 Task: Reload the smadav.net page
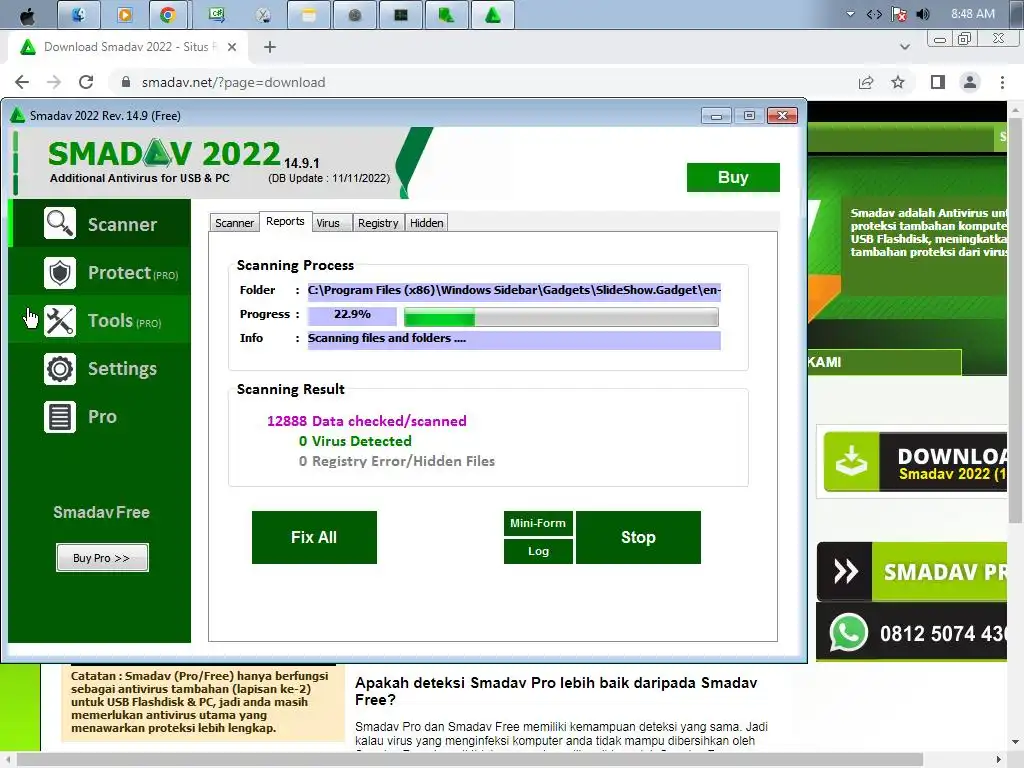coord(86,82)
